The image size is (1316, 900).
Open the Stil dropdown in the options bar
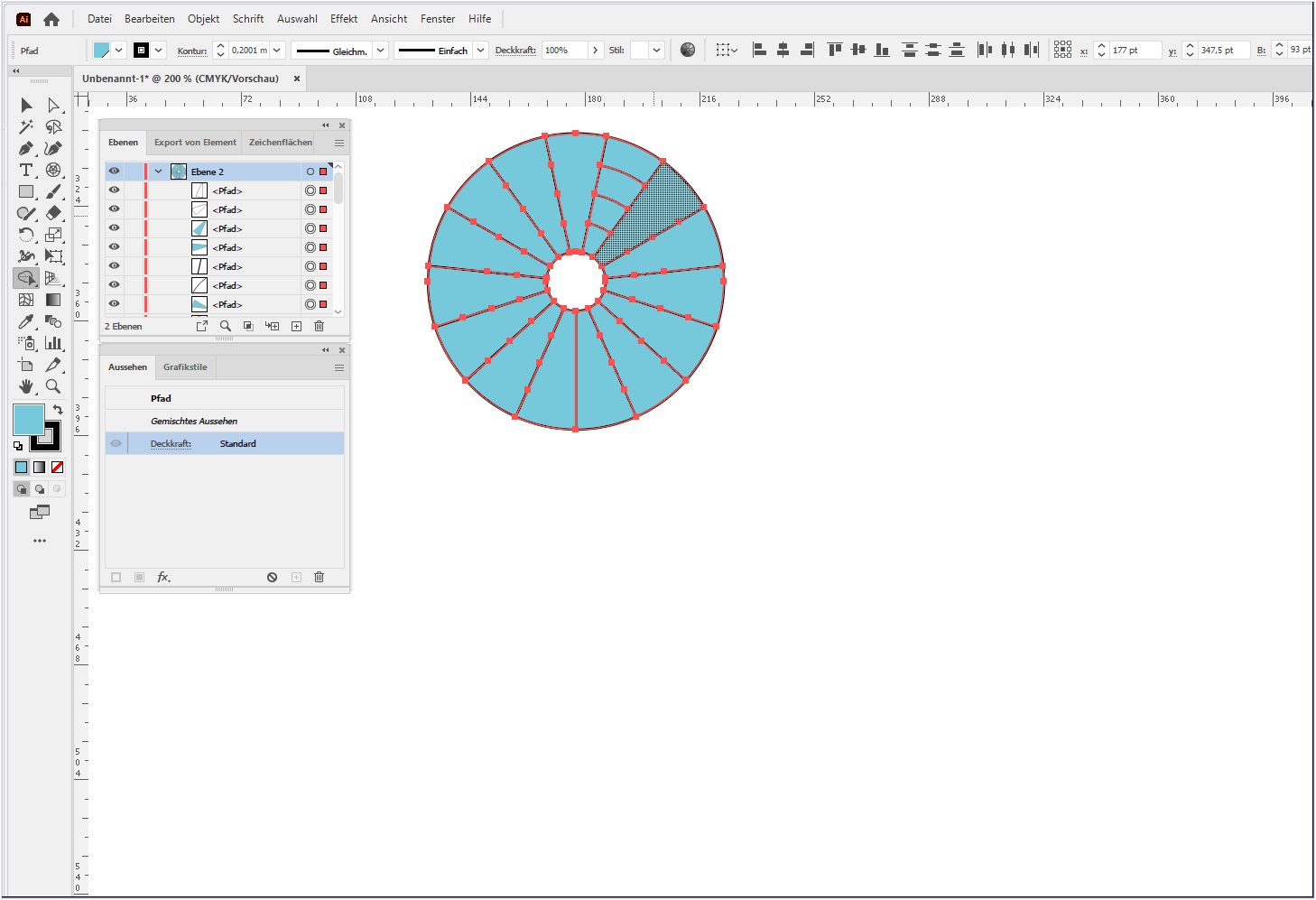[x=656, y=50]
